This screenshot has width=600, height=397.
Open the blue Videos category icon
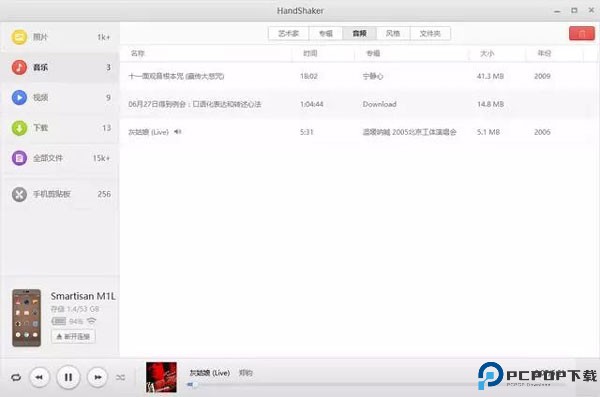tap(19, 98)
